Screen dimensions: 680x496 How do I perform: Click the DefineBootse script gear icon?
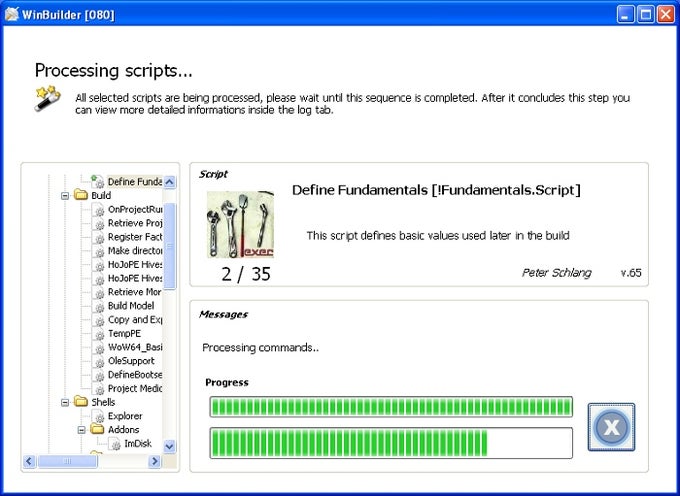(99, 375)
